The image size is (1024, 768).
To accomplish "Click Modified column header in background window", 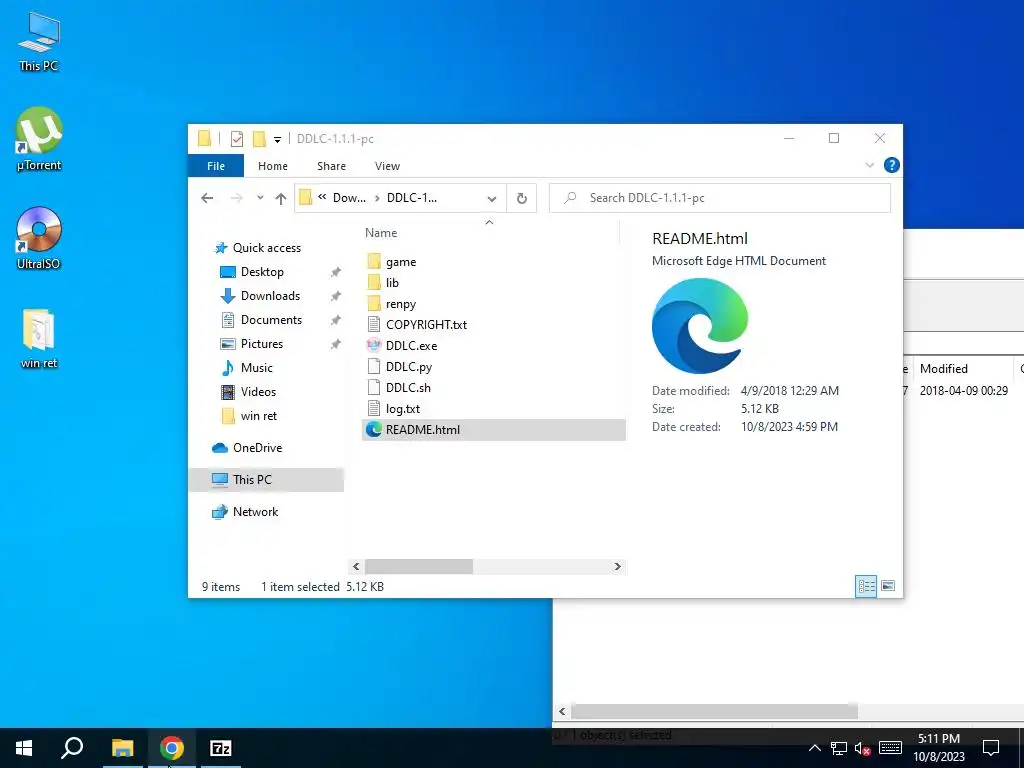I will pyautogui.click(x=944, y=369).
